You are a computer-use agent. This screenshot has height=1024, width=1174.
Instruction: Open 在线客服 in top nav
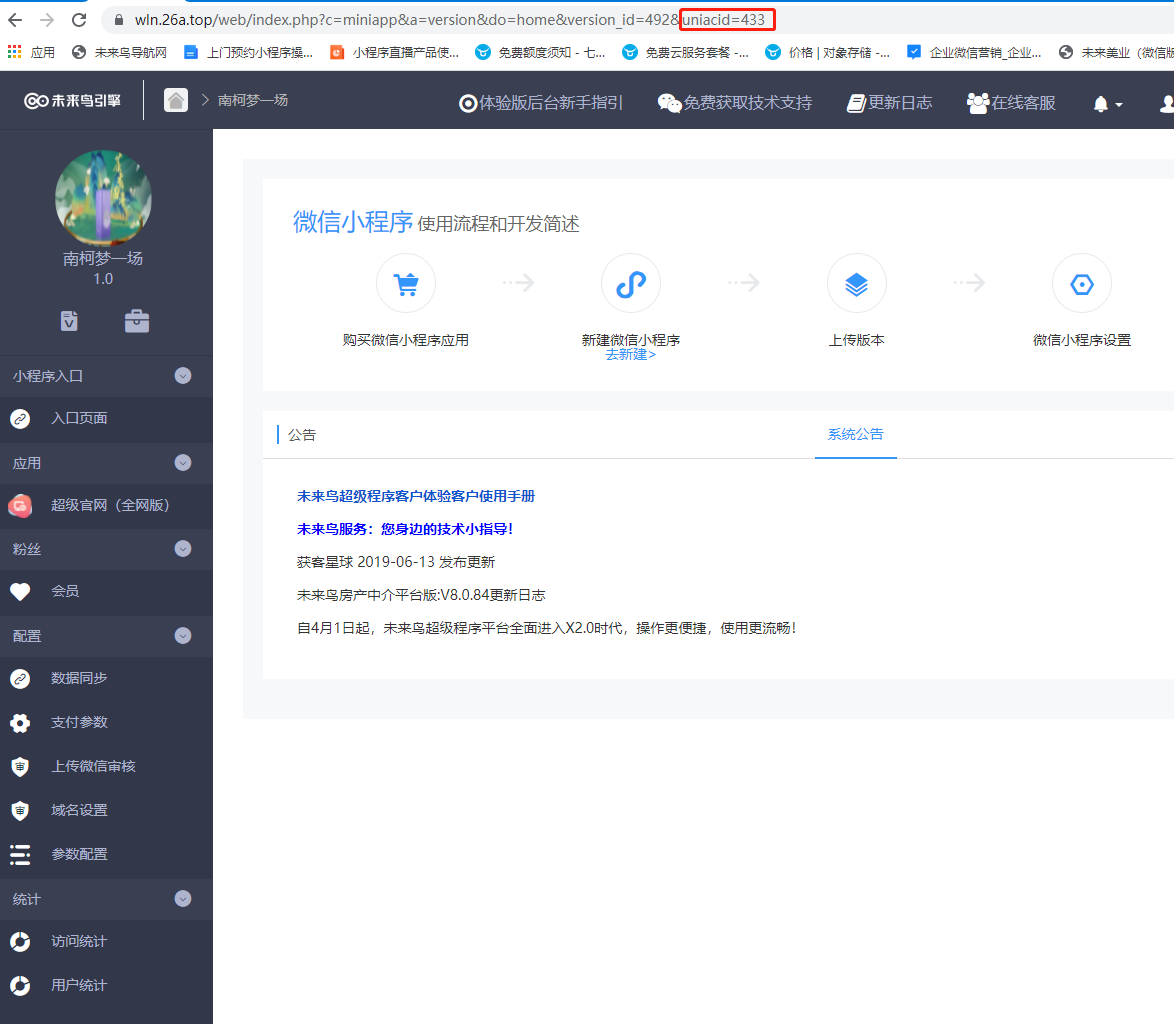pos(1011,103)
